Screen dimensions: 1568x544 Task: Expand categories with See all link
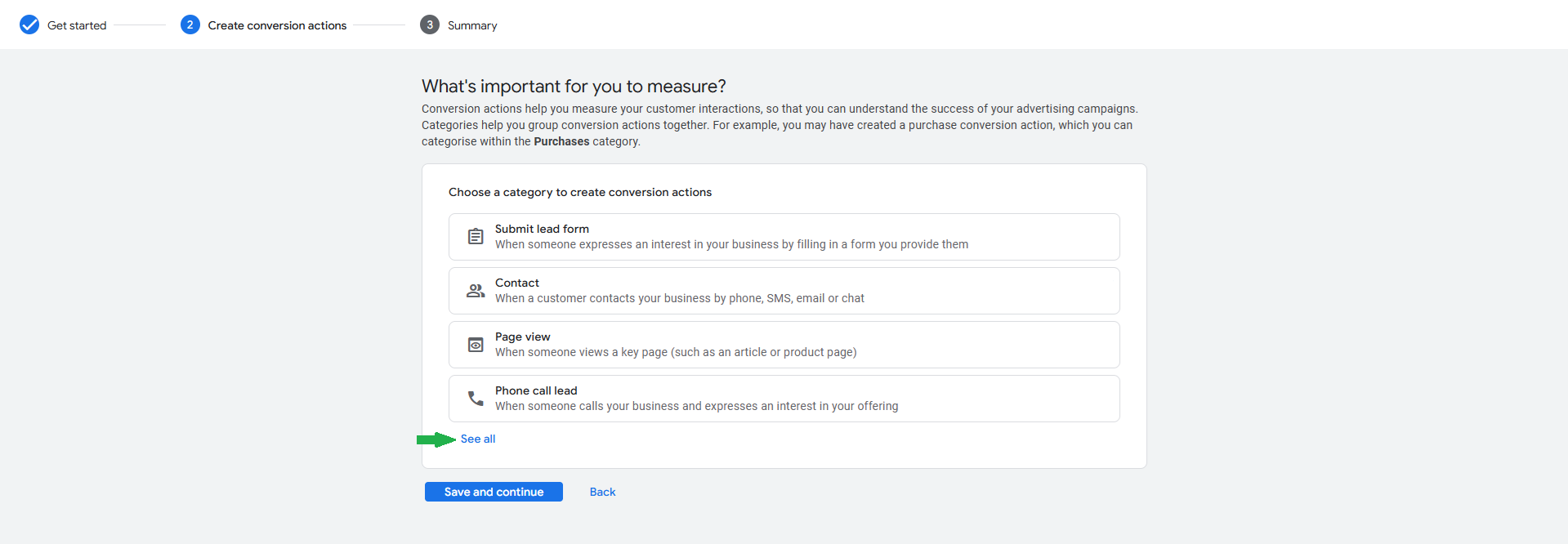(478, 439)
